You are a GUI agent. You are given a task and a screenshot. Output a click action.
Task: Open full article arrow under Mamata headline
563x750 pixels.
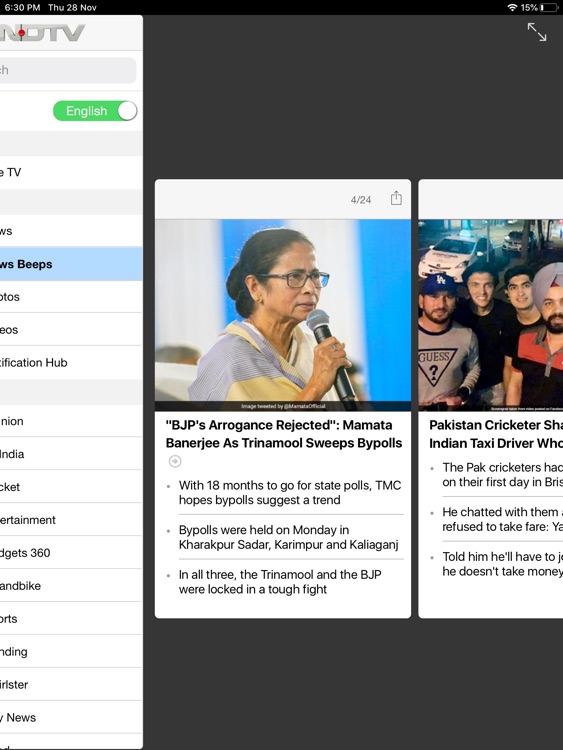click(175, 461)
